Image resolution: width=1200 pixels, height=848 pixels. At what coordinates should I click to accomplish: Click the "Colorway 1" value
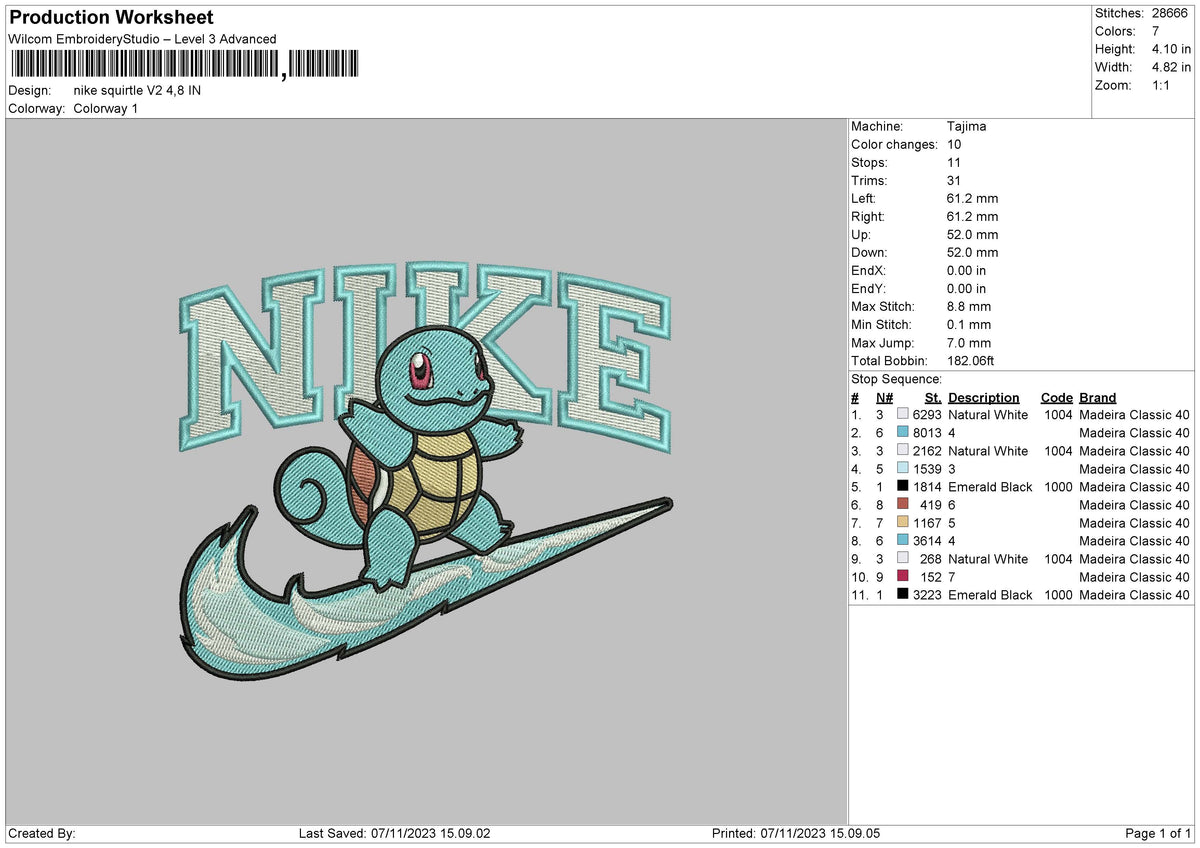[x=106, y=108]
